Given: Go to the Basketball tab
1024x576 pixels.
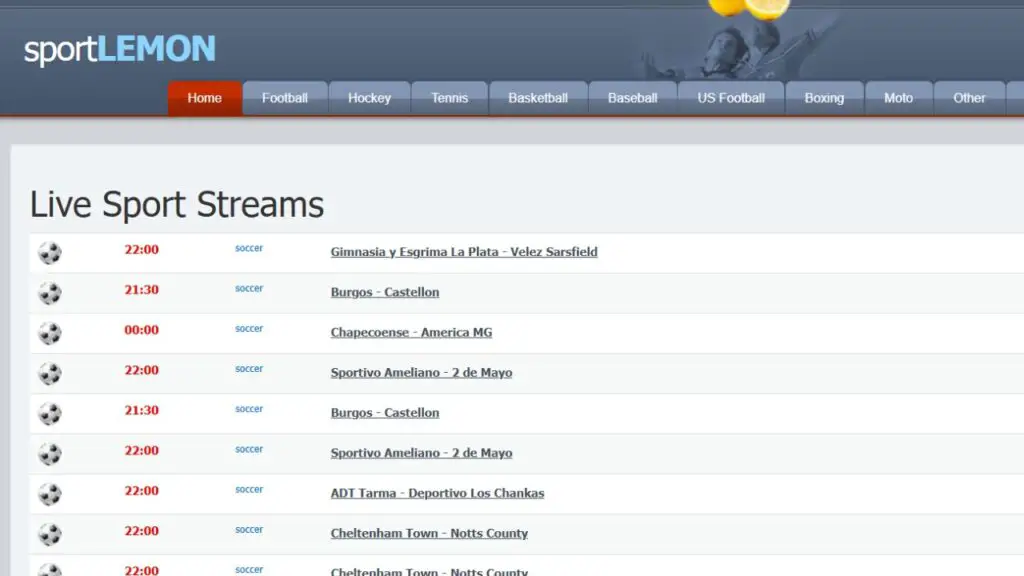Looking at the screenshot, I should coord(538,98).
